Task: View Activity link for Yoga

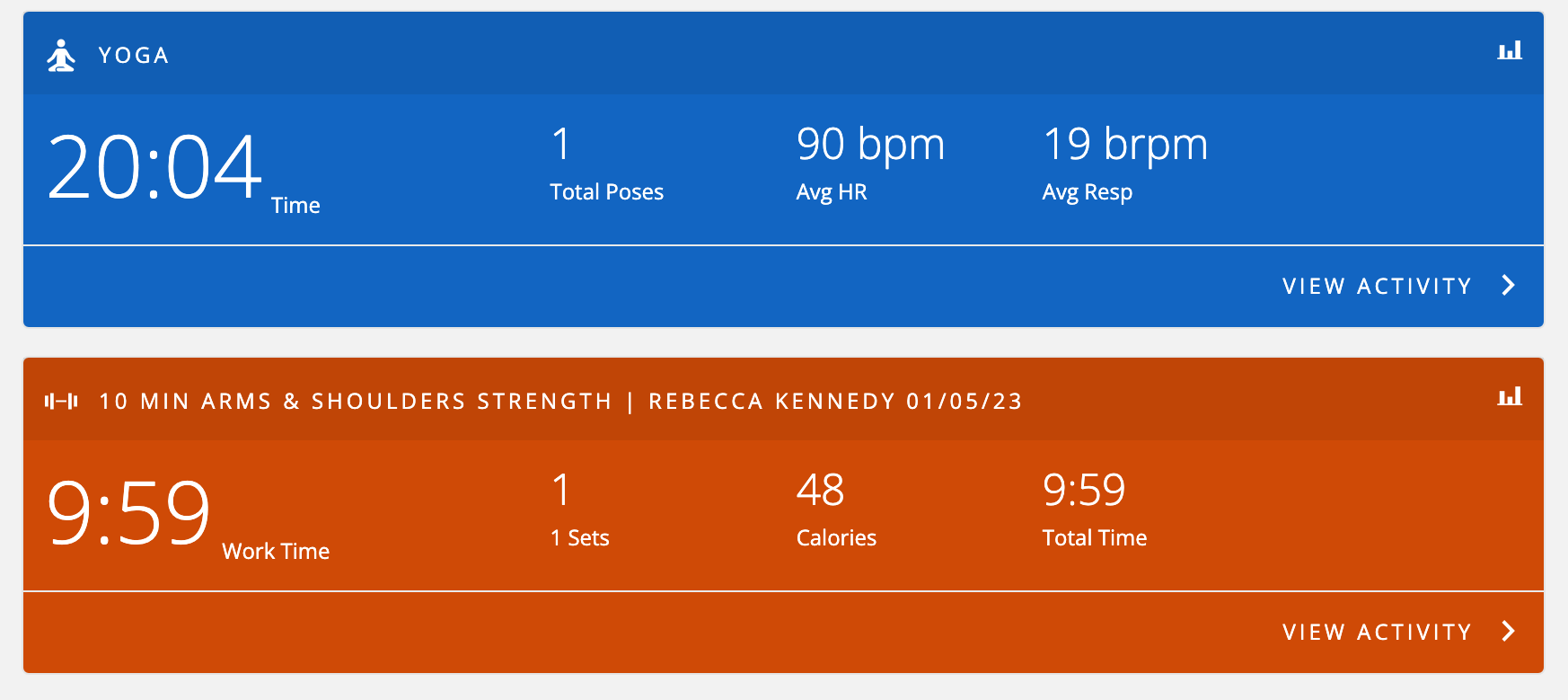Action: [x=1377, y=286]
